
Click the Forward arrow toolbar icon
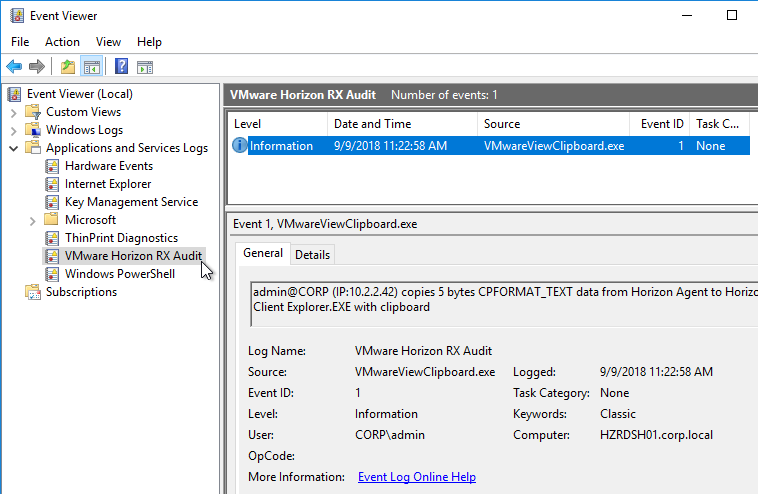coord(37,67)
